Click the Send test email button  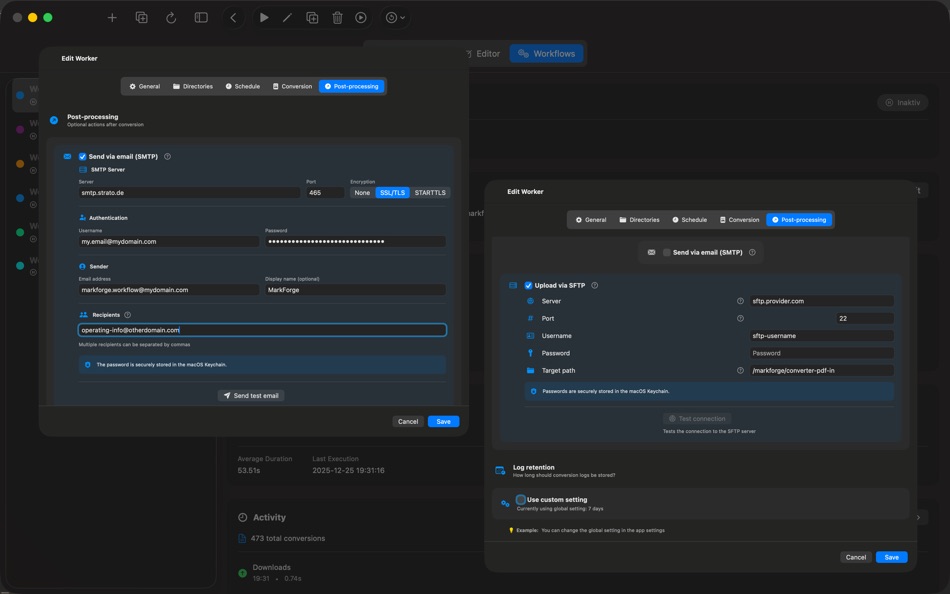[x=251, y=395]
